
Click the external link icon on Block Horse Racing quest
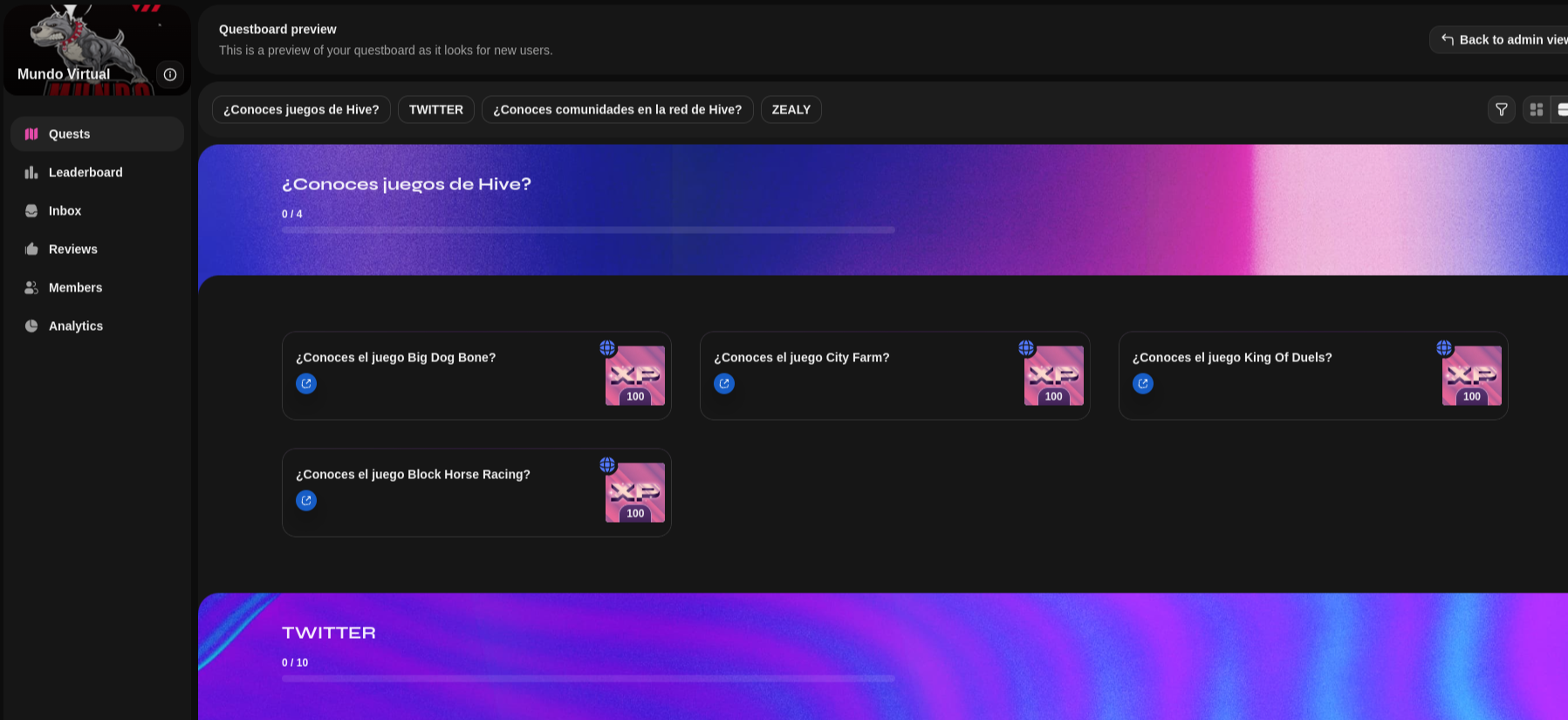pyautogui.click(x=306, y=500)
